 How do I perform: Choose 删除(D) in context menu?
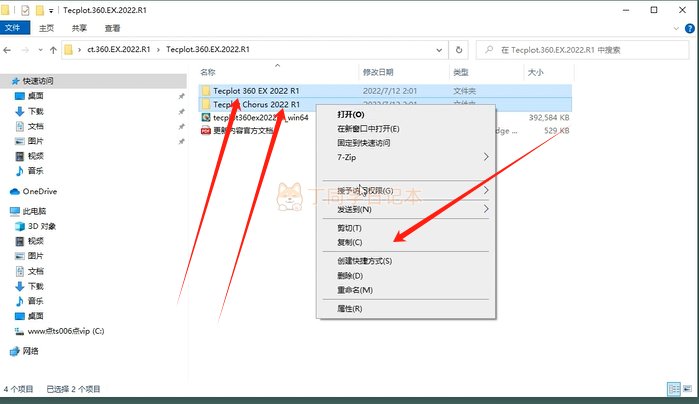[x=406, y=276]
